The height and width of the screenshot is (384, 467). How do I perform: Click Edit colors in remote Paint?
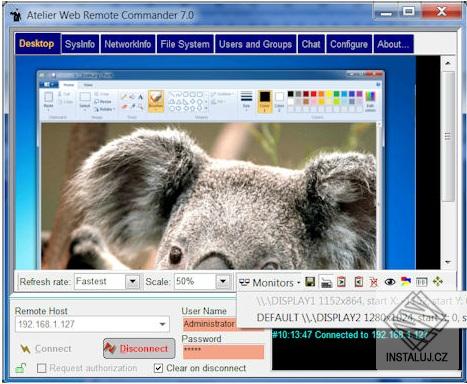[370, 101]
